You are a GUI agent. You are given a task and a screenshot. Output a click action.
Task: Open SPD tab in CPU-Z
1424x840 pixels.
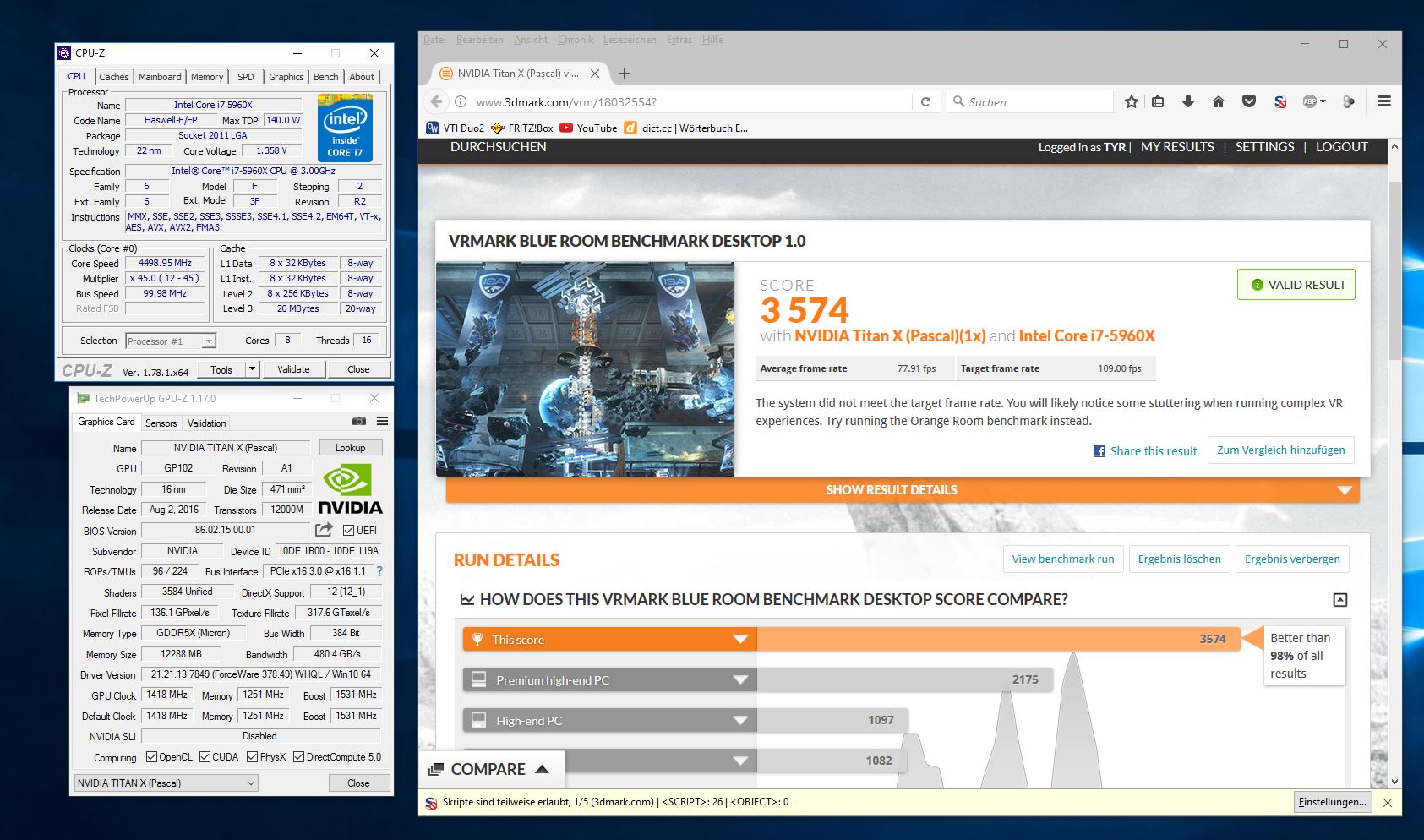tap(246, 77)
